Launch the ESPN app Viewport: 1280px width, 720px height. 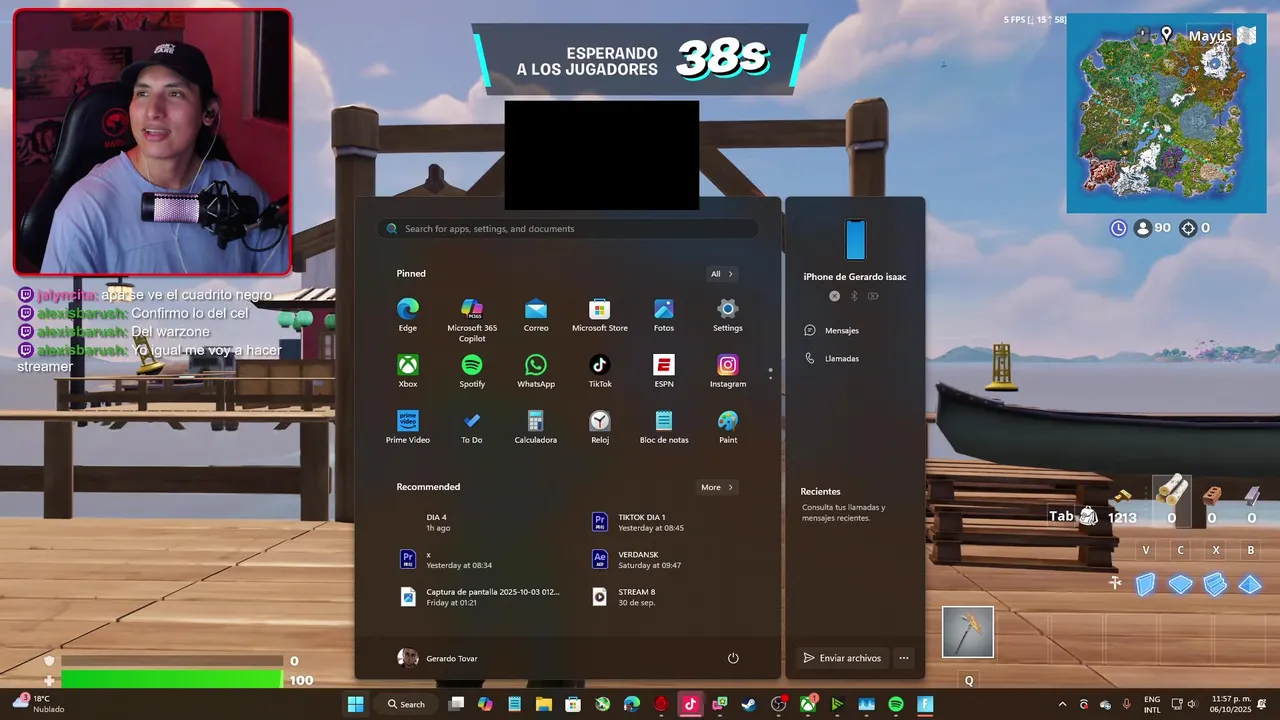[x=664, y=370]
